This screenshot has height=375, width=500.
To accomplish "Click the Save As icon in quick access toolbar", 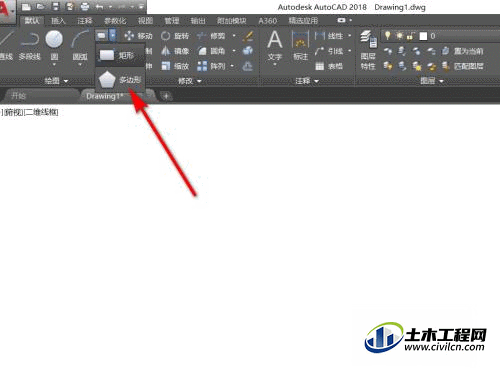I will pos(70,6).
